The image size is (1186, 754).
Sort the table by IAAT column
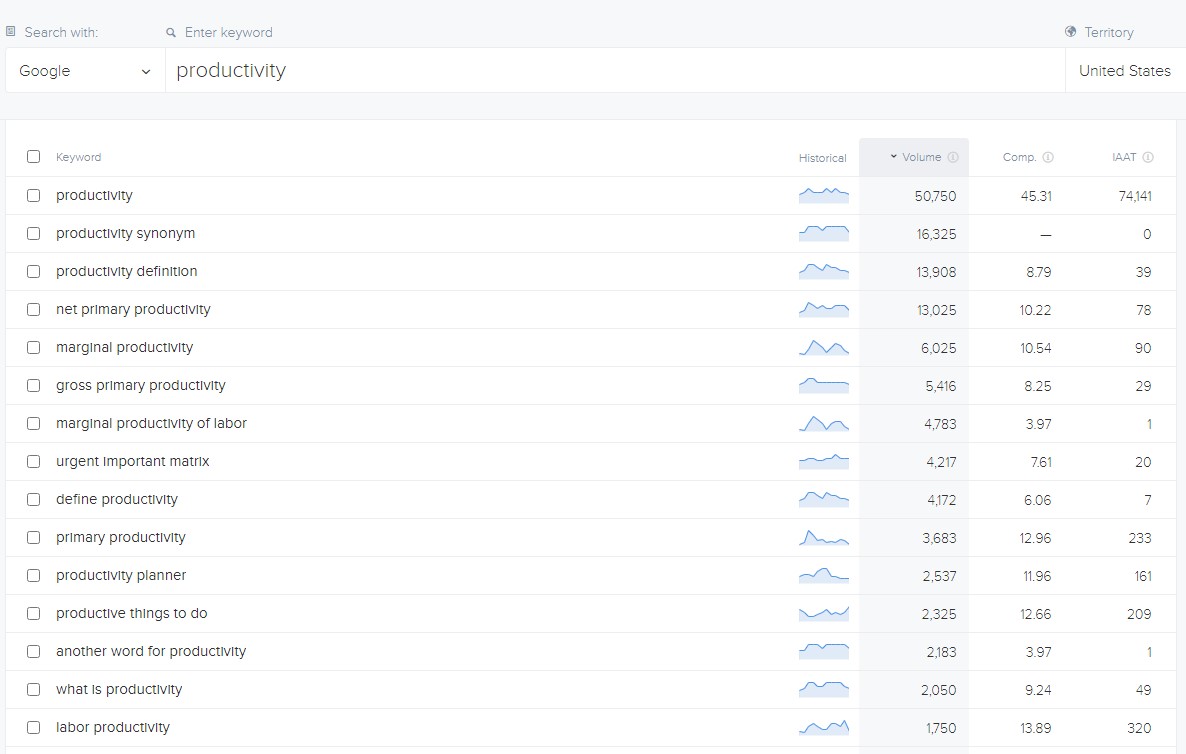click(x=1124, y=157)
